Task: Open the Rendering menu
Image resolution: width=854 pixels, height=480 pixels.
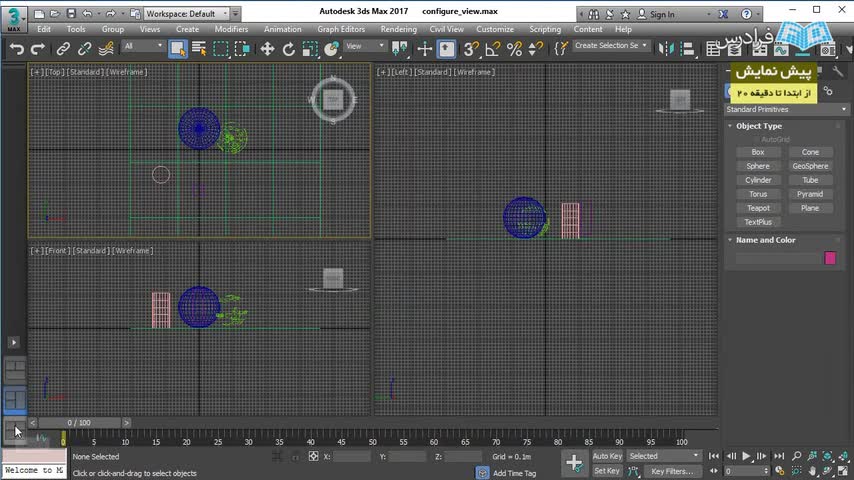Action: (399, 29)
